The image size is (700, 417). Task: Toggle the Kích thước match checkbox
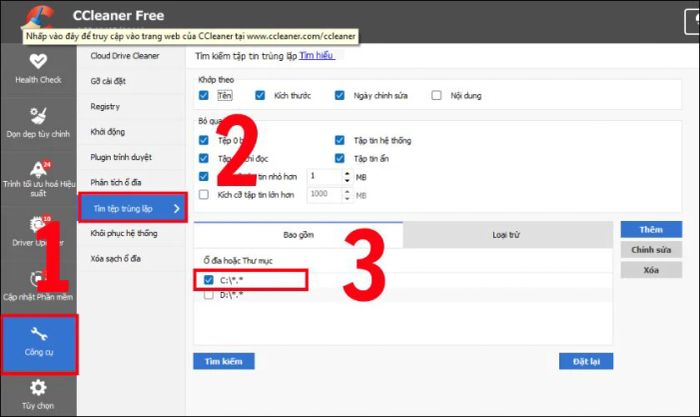point(260,95)
